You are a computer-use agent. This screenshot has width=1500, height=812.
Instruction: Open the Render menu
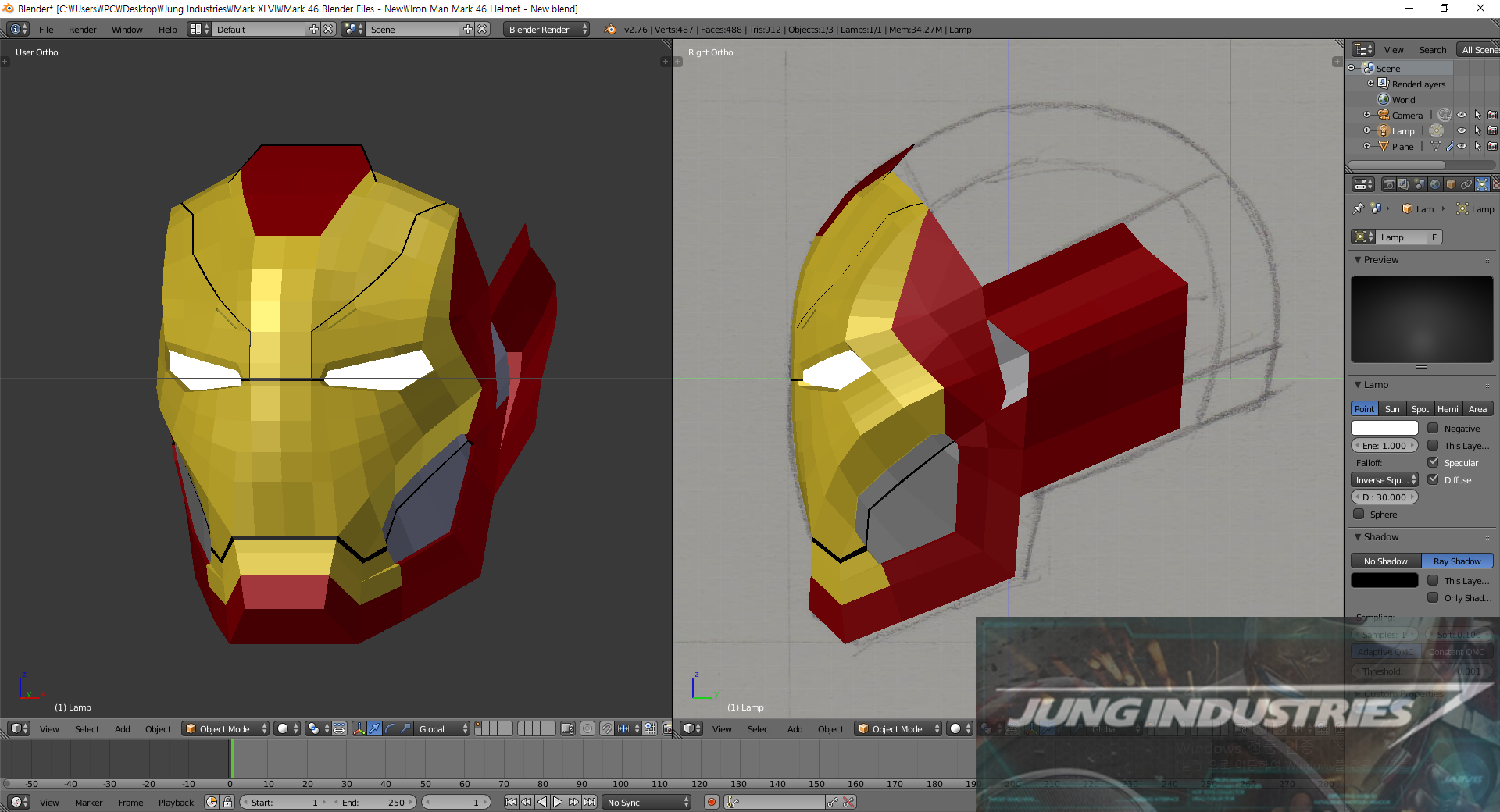click(x=82, y=29)
